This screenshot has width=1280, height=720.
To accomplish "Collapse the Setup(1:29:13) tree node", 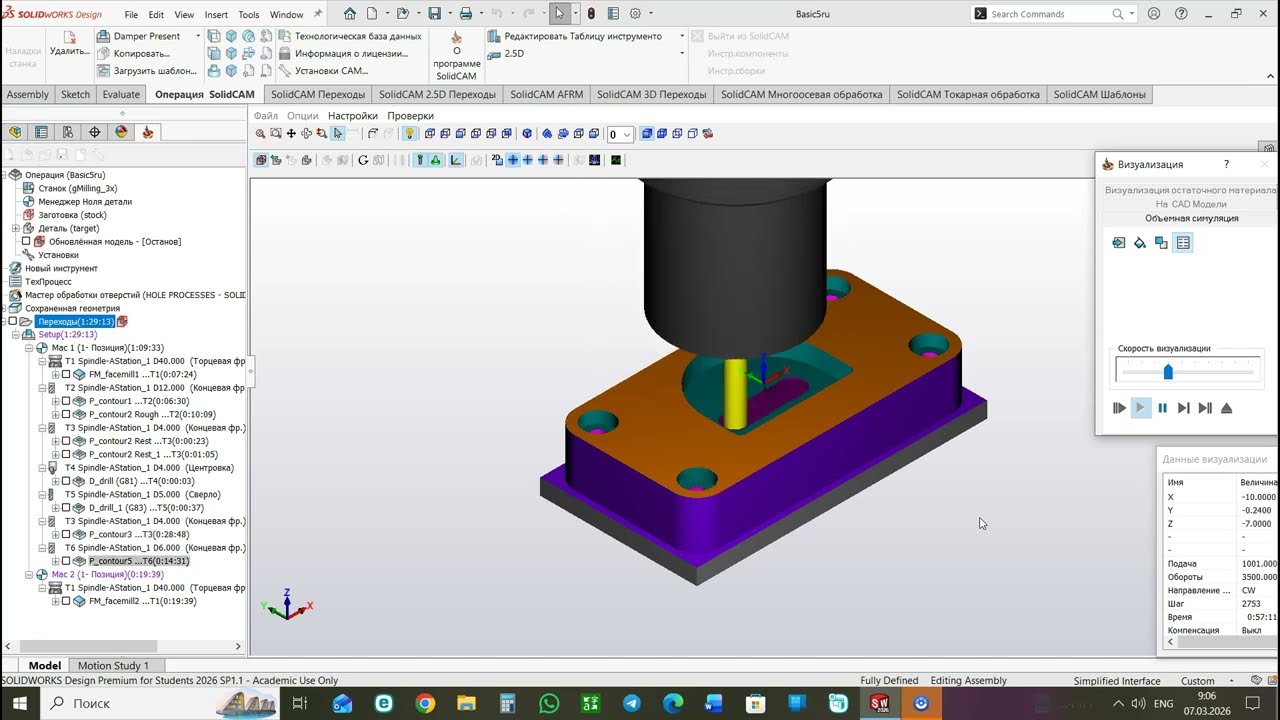I will [x=16, y=335].
